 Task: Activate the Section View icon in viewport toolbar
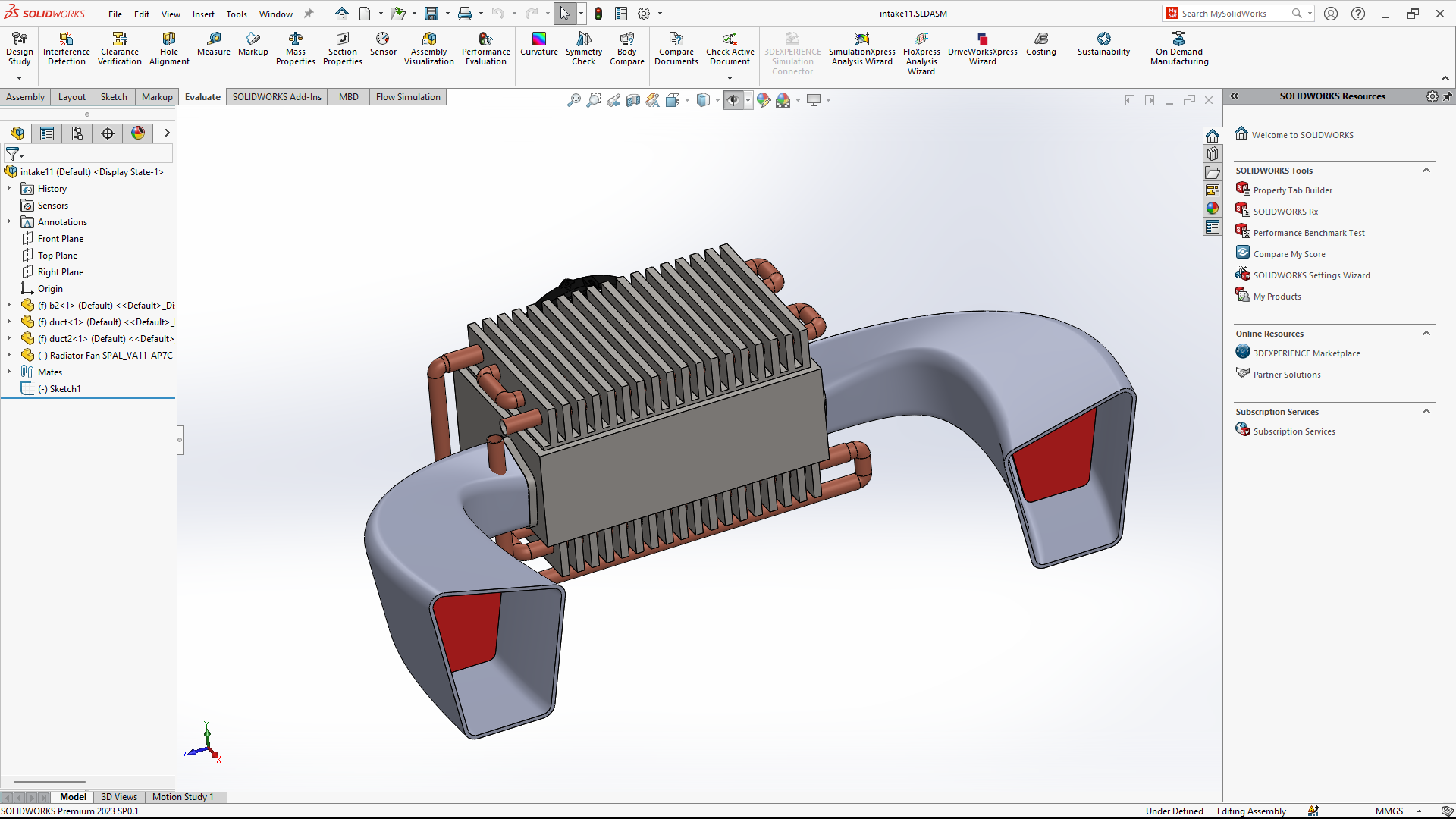633,100
